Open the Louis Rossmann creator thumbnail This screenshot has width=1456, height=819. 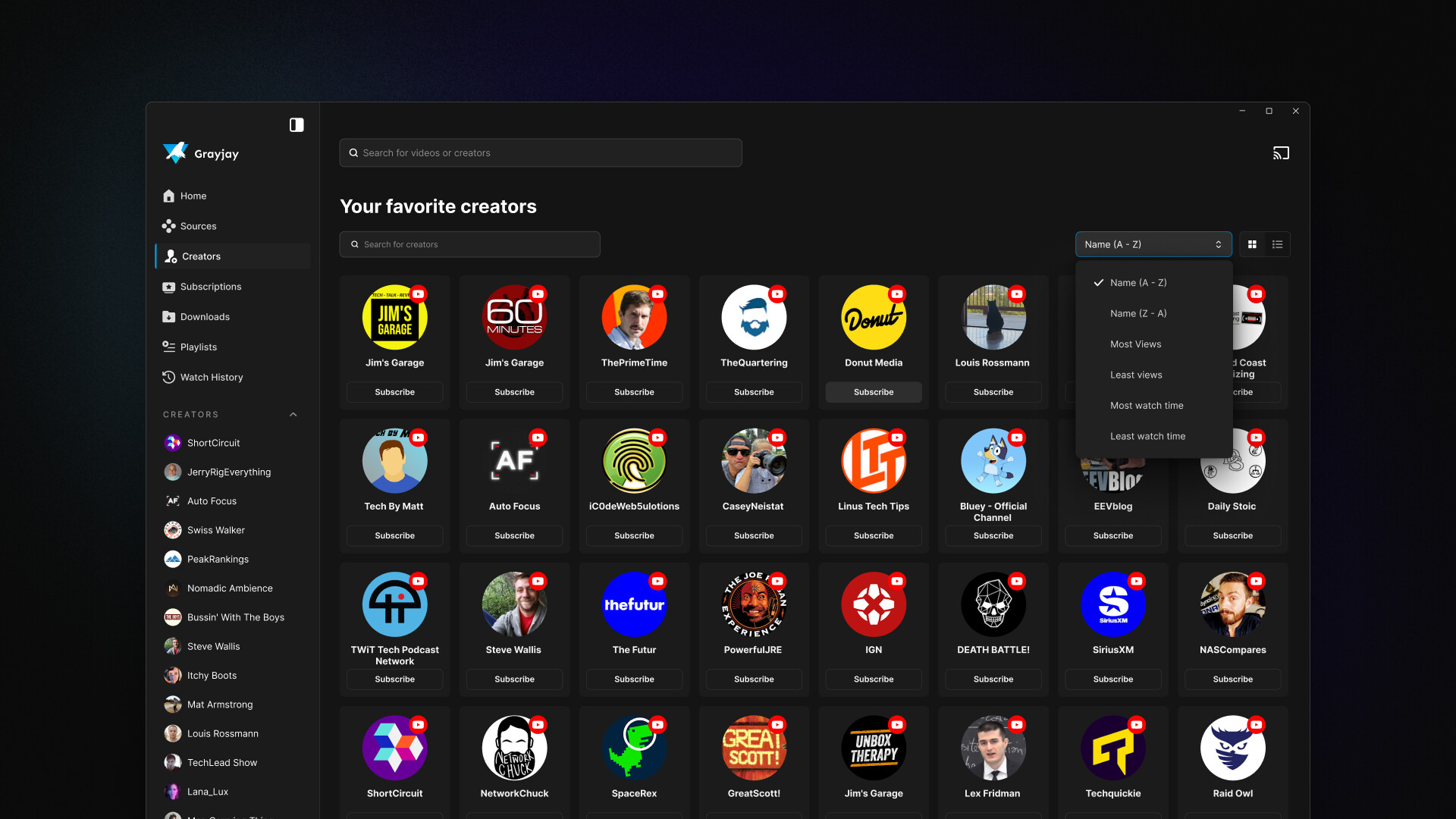tap(993, 317)
